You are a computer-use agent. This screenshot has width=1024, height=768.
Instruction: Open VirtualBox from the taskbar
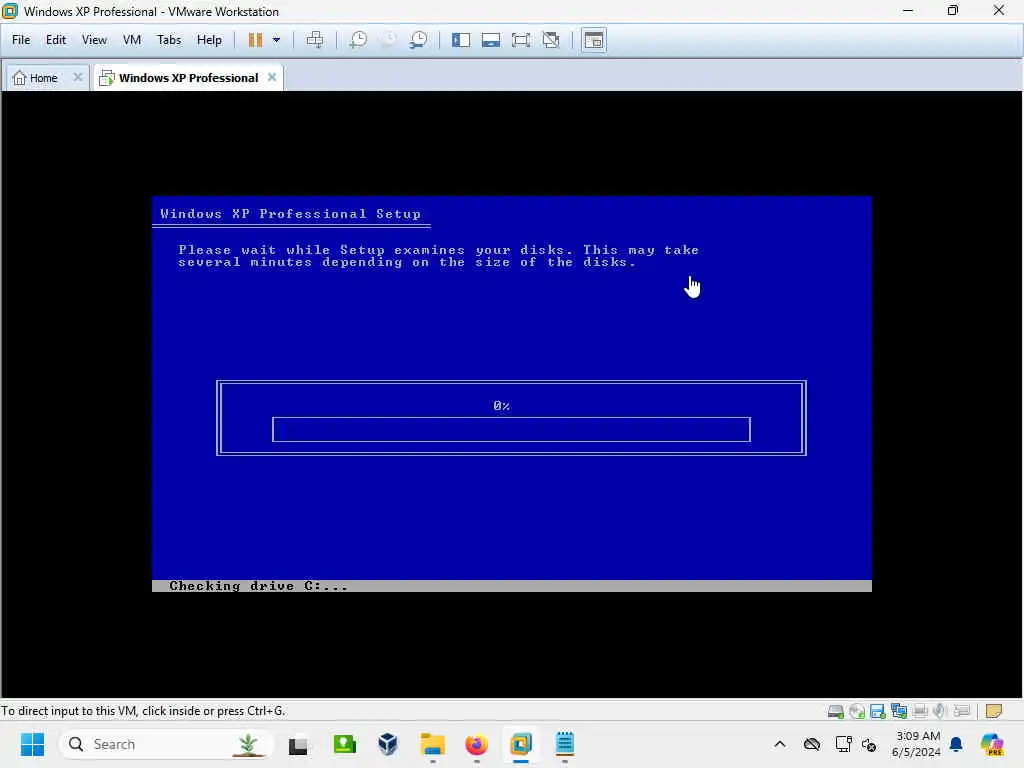pyautogui.click(x=388, y=744)
